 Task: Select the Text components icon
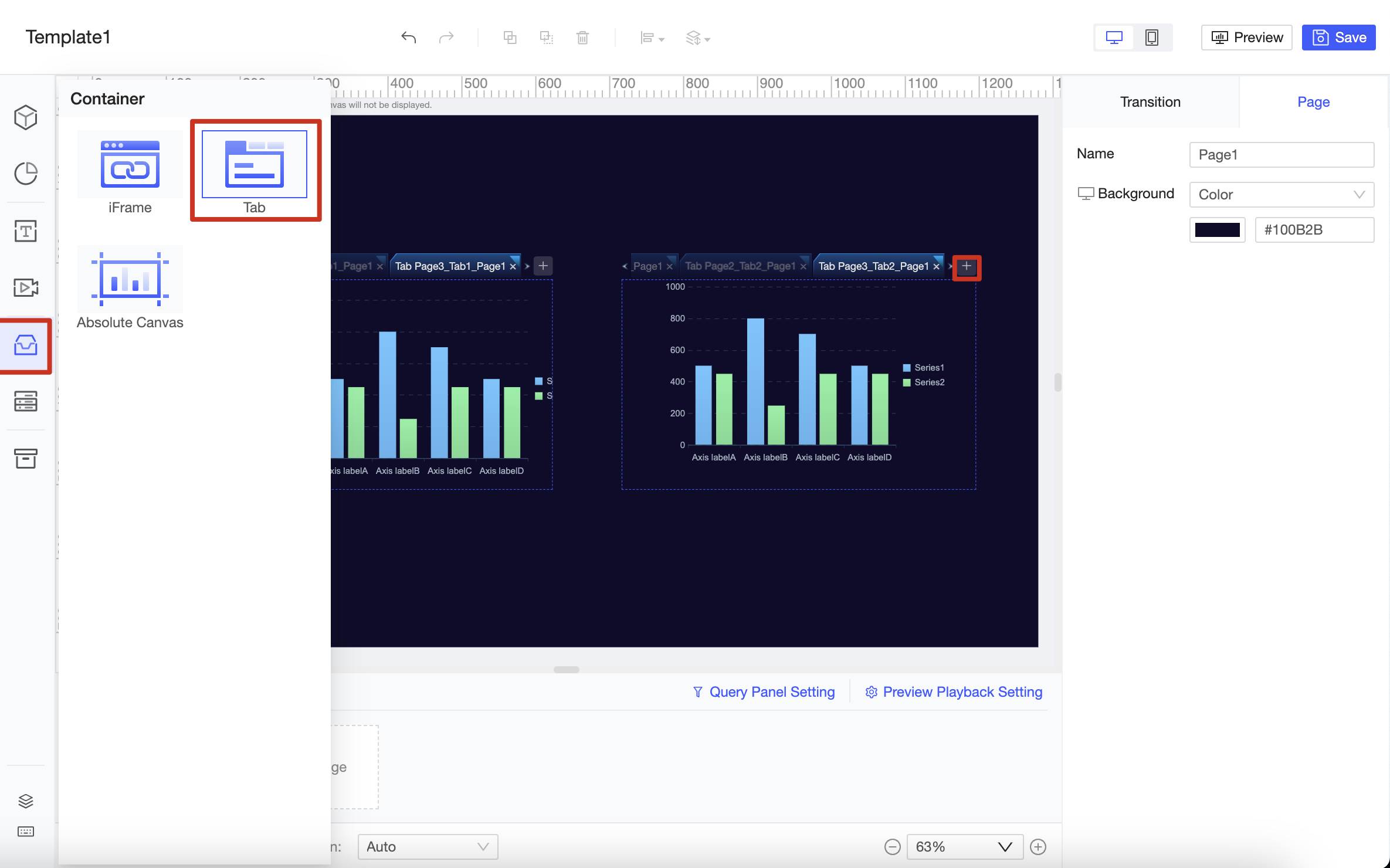click(x=26, y=231)
